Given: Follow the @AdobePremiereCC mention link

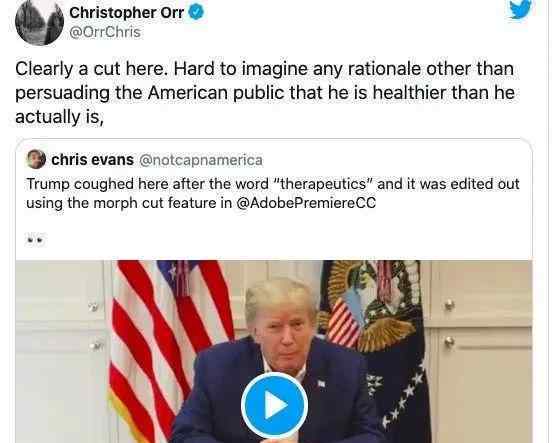Looking at the screenshot, I should pyautogui.click(x=306, y=203).
